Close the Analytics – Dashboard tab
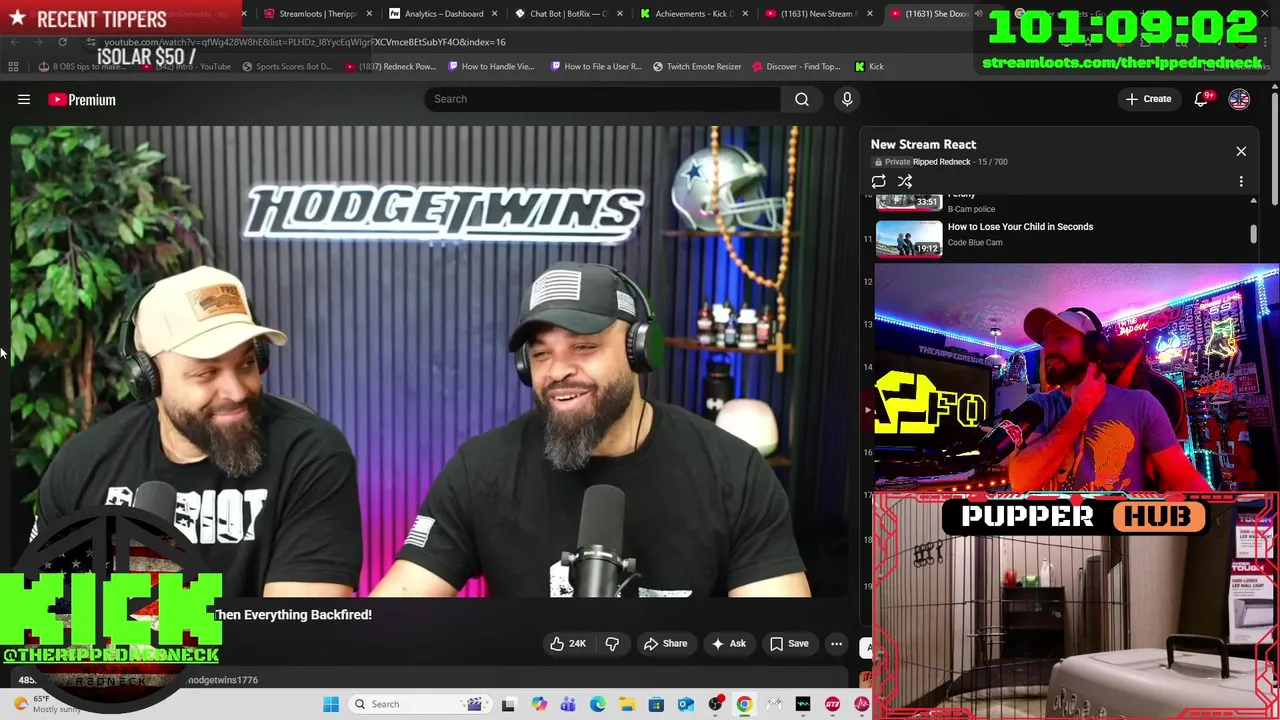 [494, 14]
